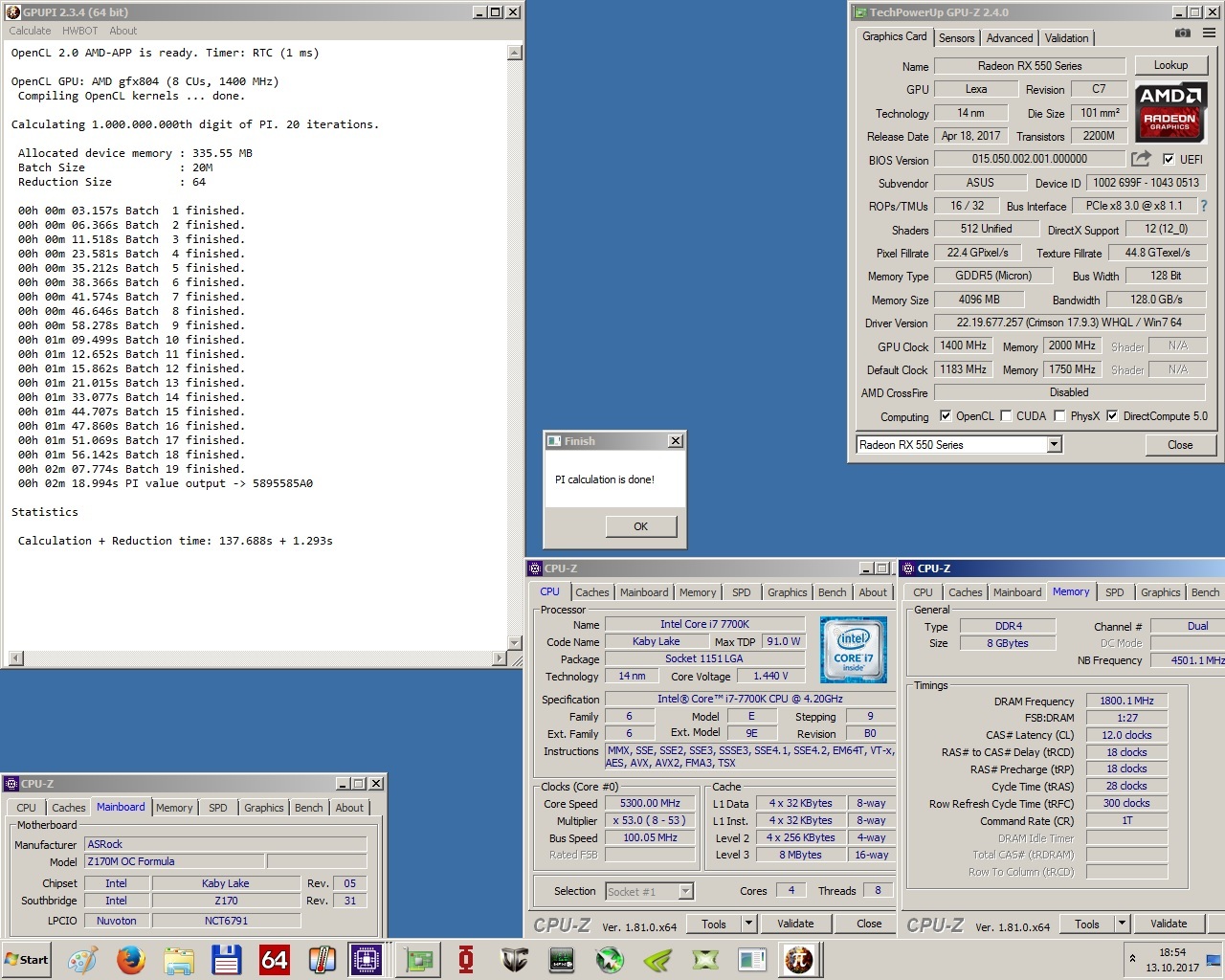Open the GPU-Z hamburger menu icon
The image size is (1225, 980).
[1210, 33]
